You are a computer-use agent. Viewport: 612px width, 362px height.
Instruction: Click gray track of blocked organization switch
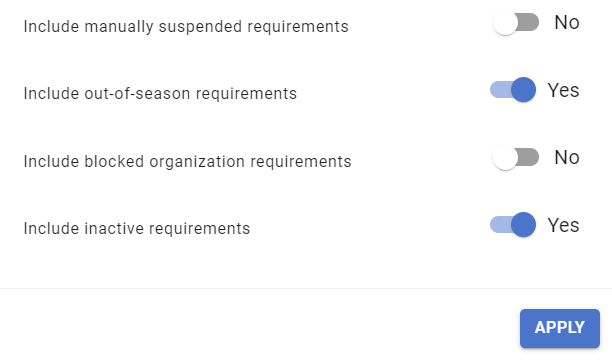coord(529,157)
